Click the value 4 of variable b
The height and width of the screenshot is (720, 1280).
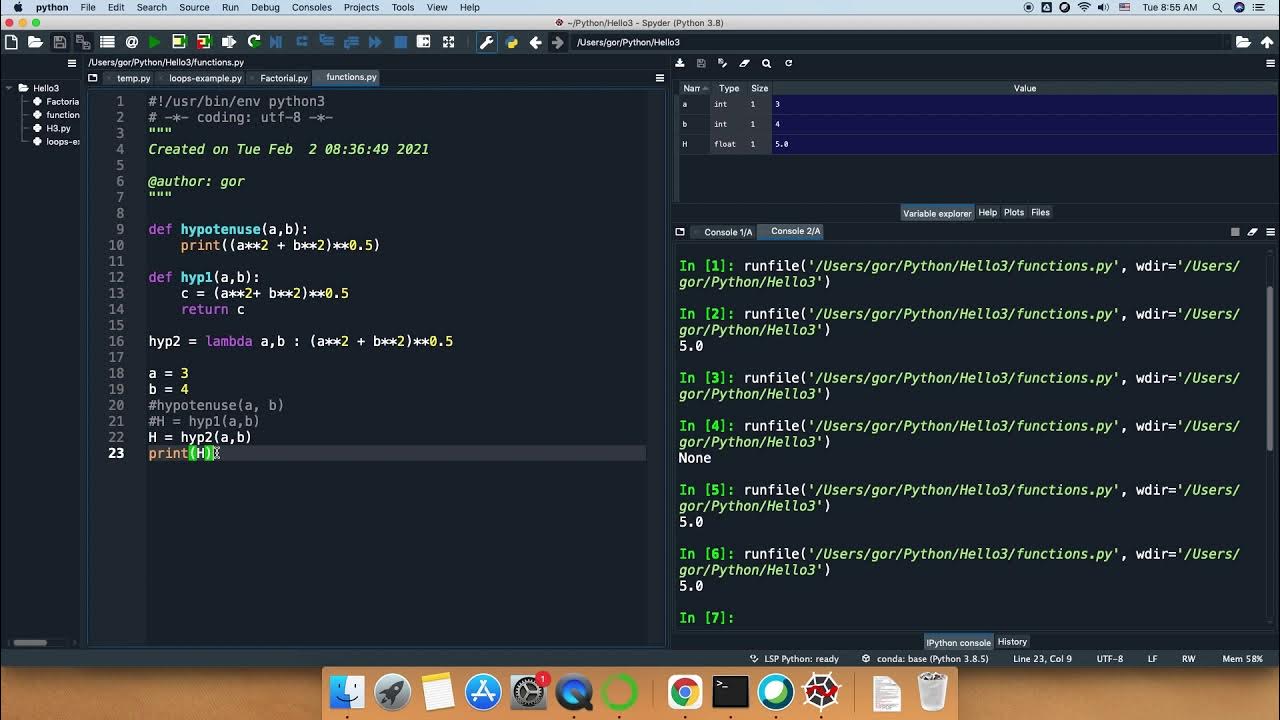coord(1024,124)
